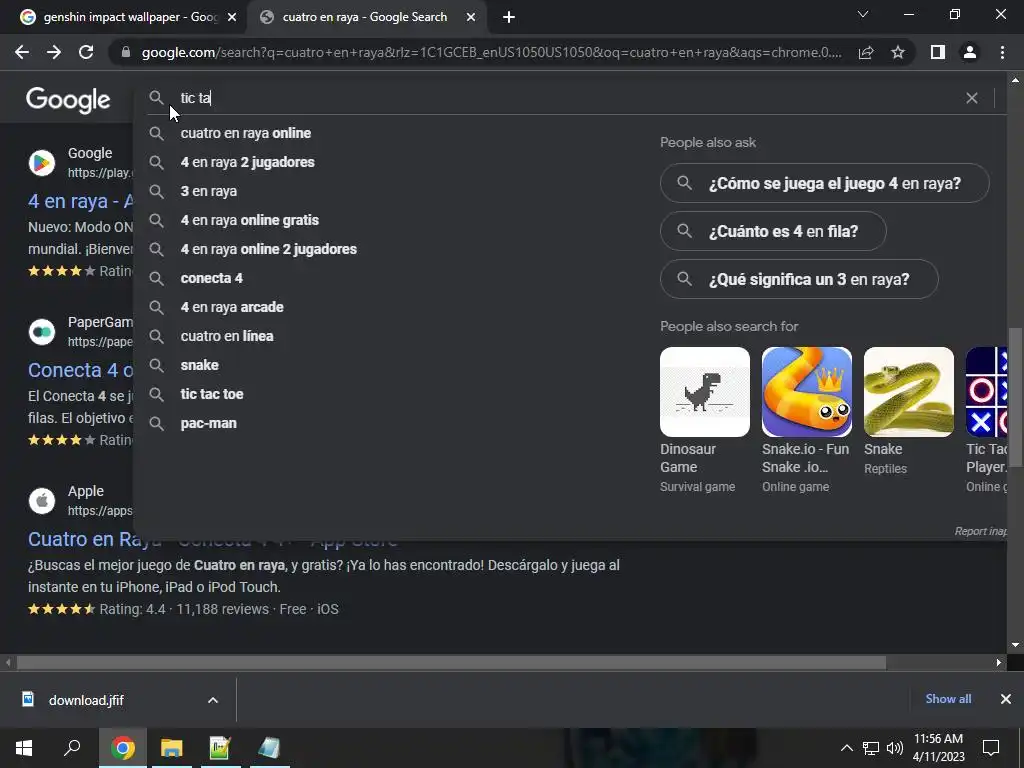
Task: Open the Chrome three-dot menu
Action: pyautogui.click(x=1002, y=52)
